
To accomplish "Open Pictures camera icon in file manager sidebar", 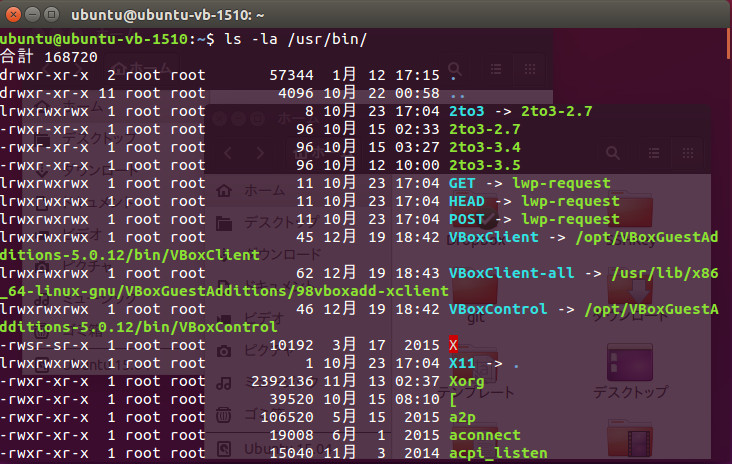I will click(224, 351).
